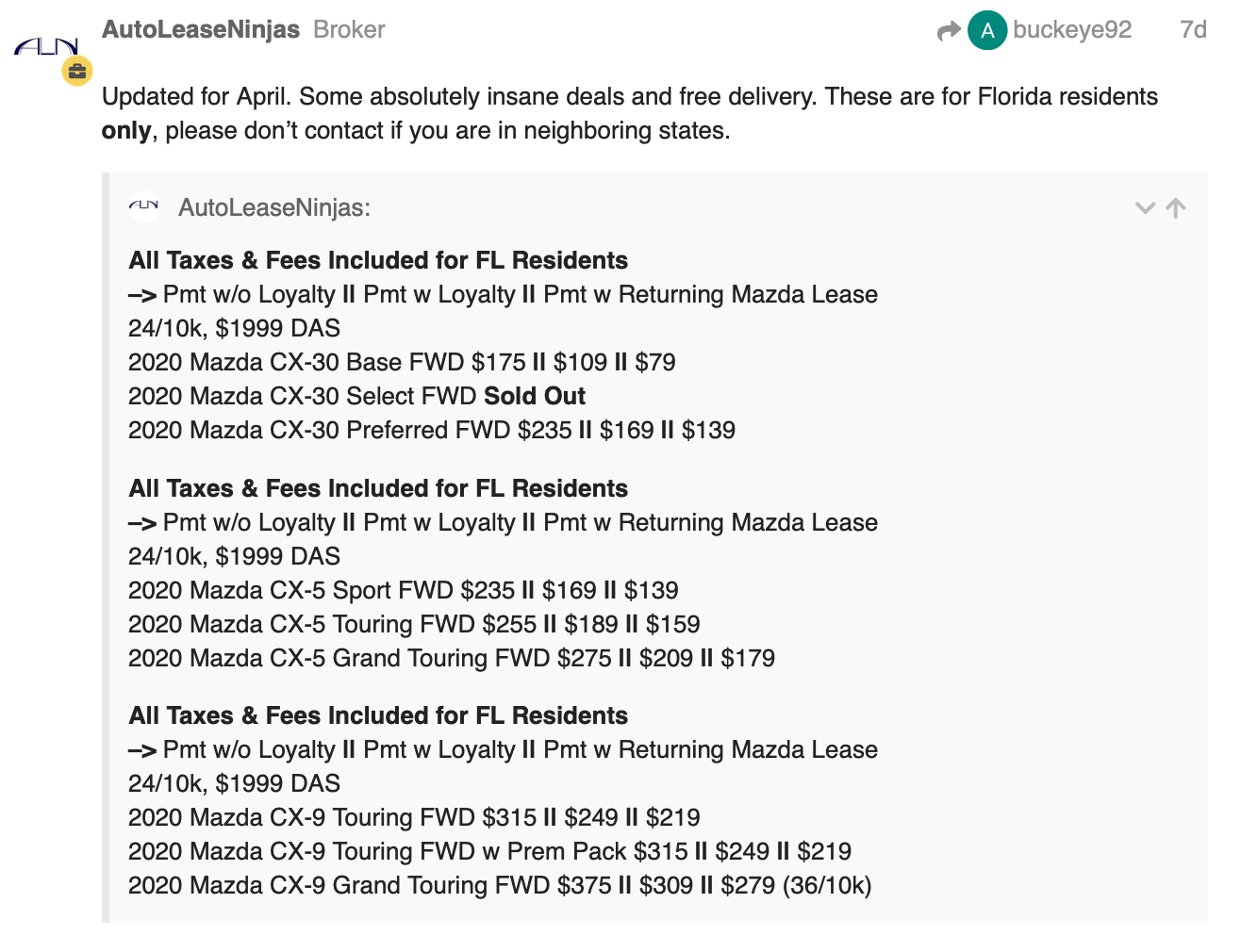Expand the quote with the chevron
1241x952 pixels.
[x=1145, y=208]
